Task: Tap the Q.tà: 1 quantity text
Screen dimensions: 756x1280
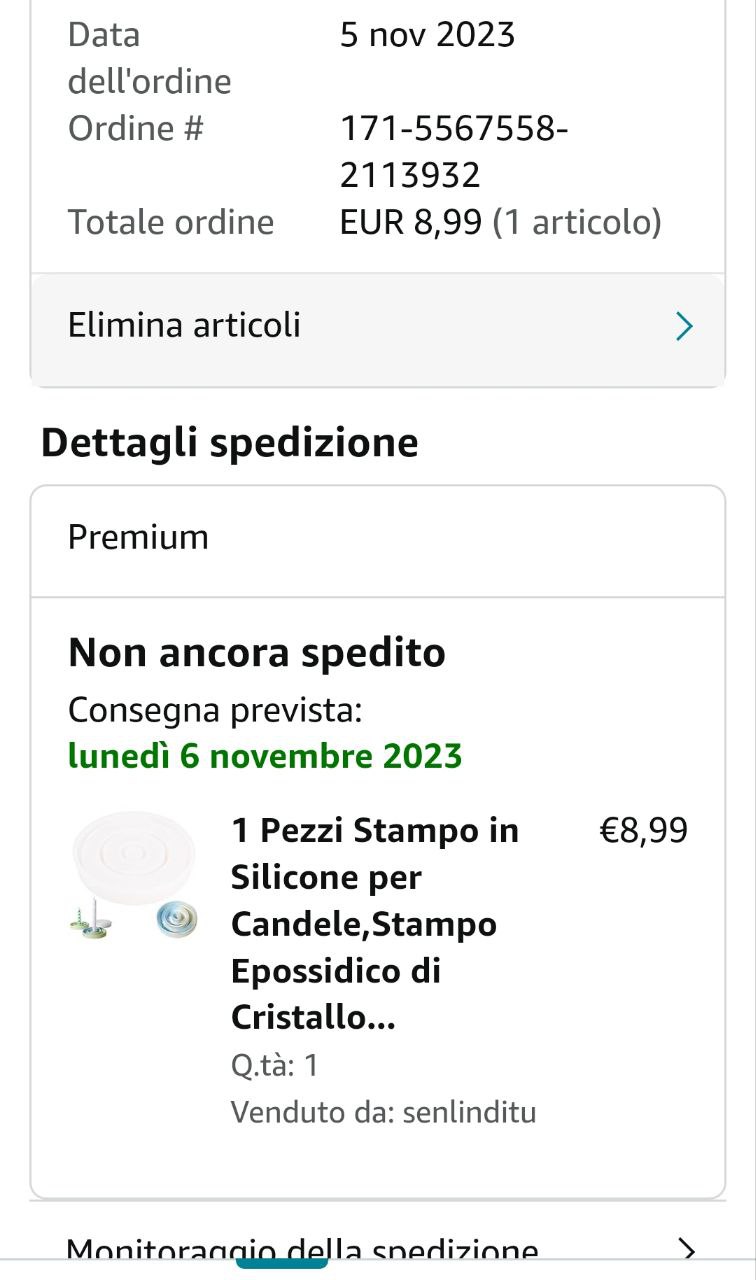Action: (275, 1065)
